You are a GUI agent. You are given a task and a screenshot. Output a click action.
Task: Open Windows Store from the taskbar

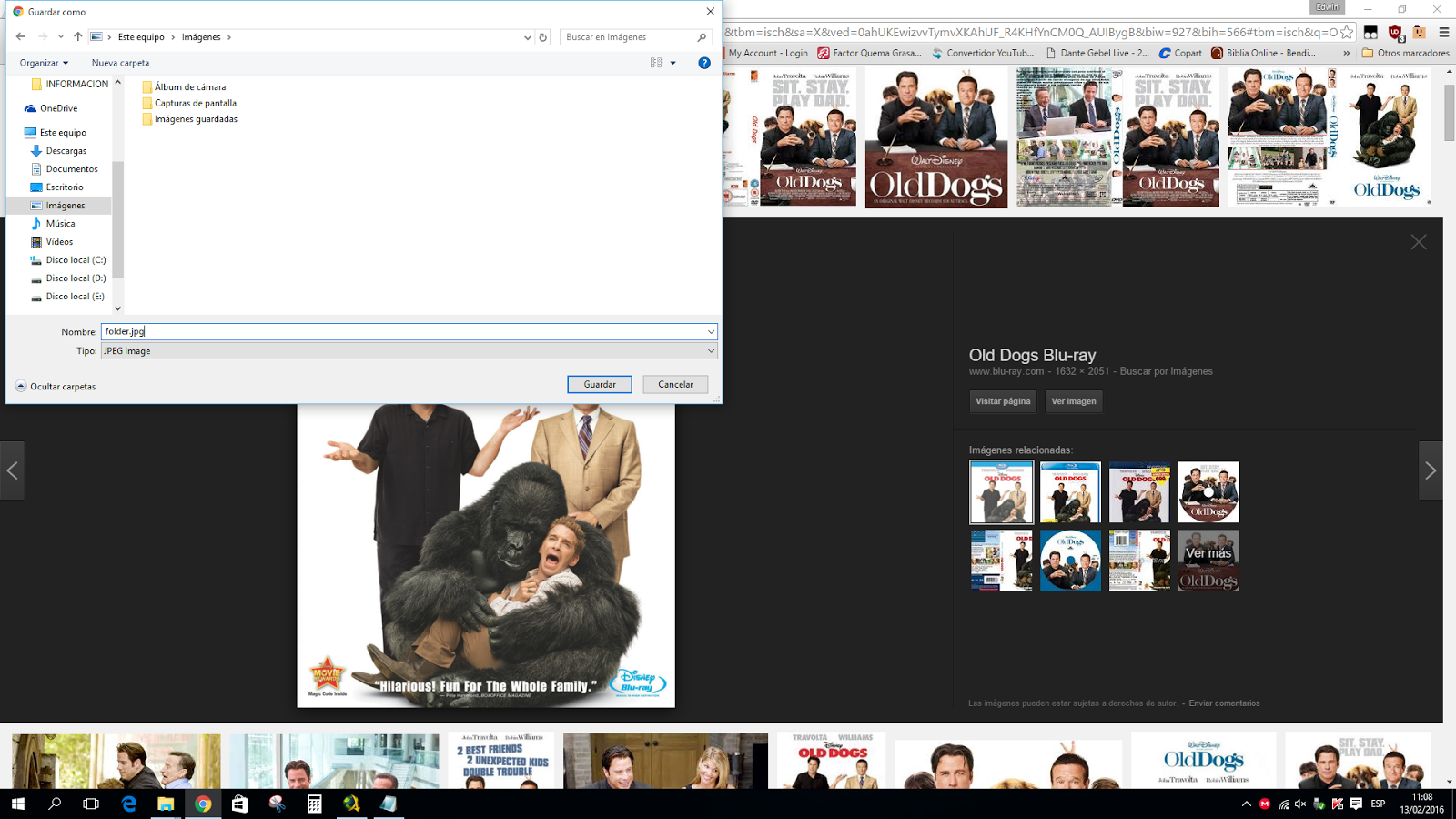click(239, 804)
